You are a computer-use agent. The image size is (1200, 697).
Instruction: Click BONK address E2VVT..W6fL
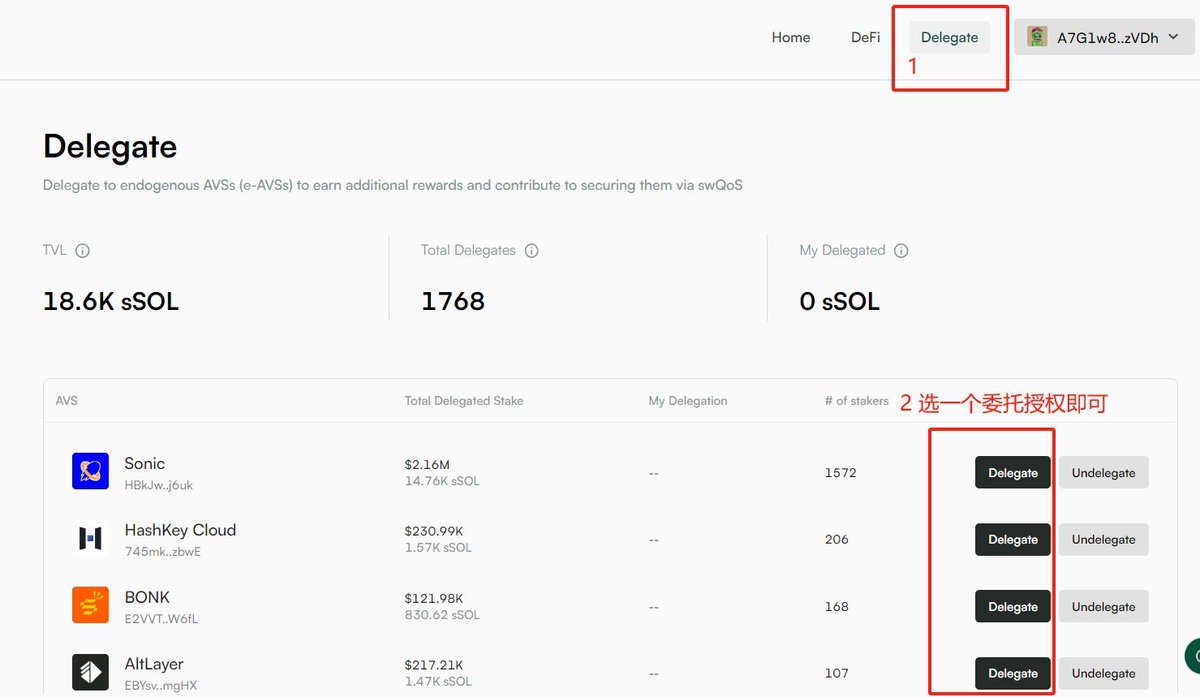161,619
